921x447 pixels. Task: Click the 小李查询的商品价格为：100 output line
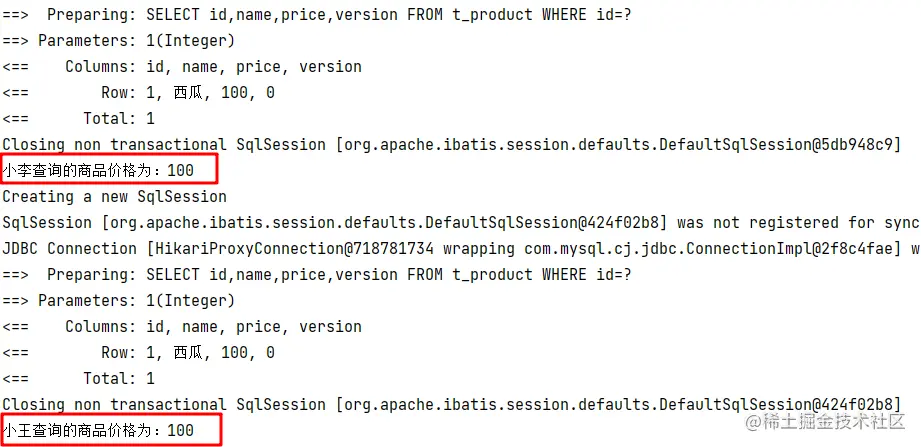point(98,171)
